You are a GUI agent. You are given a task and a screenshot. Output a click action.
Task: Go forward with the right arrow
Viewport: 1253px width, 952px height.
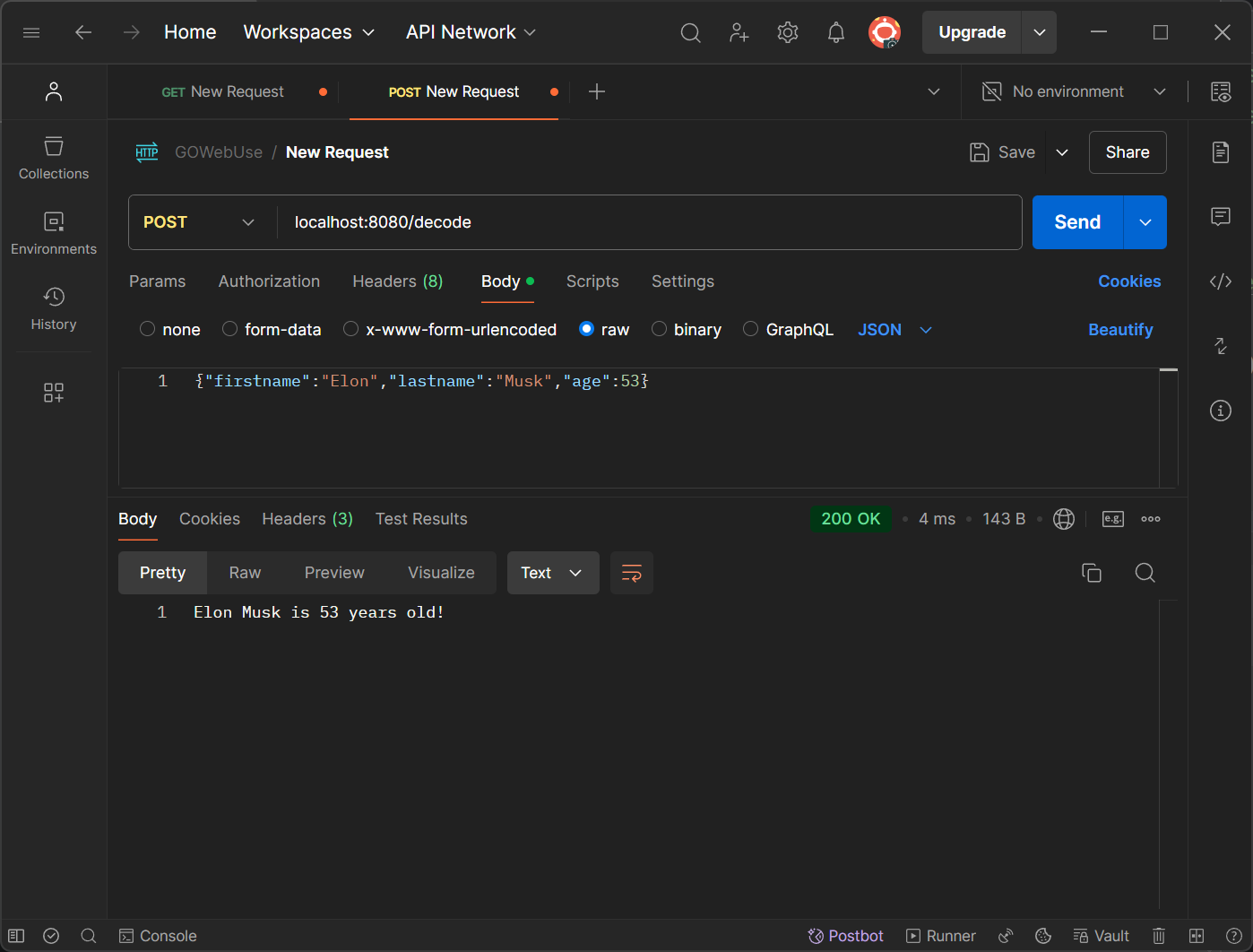click(132, 32)
